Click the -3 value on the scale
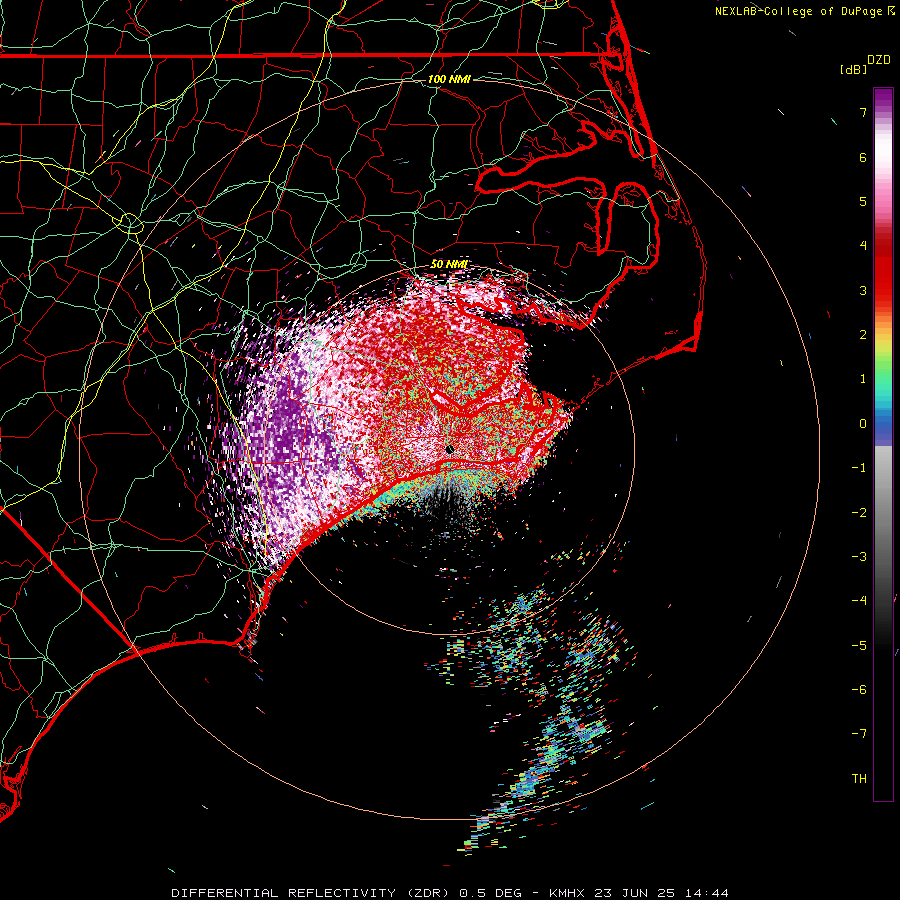900x900 pixels. click(x=859, y=557)
